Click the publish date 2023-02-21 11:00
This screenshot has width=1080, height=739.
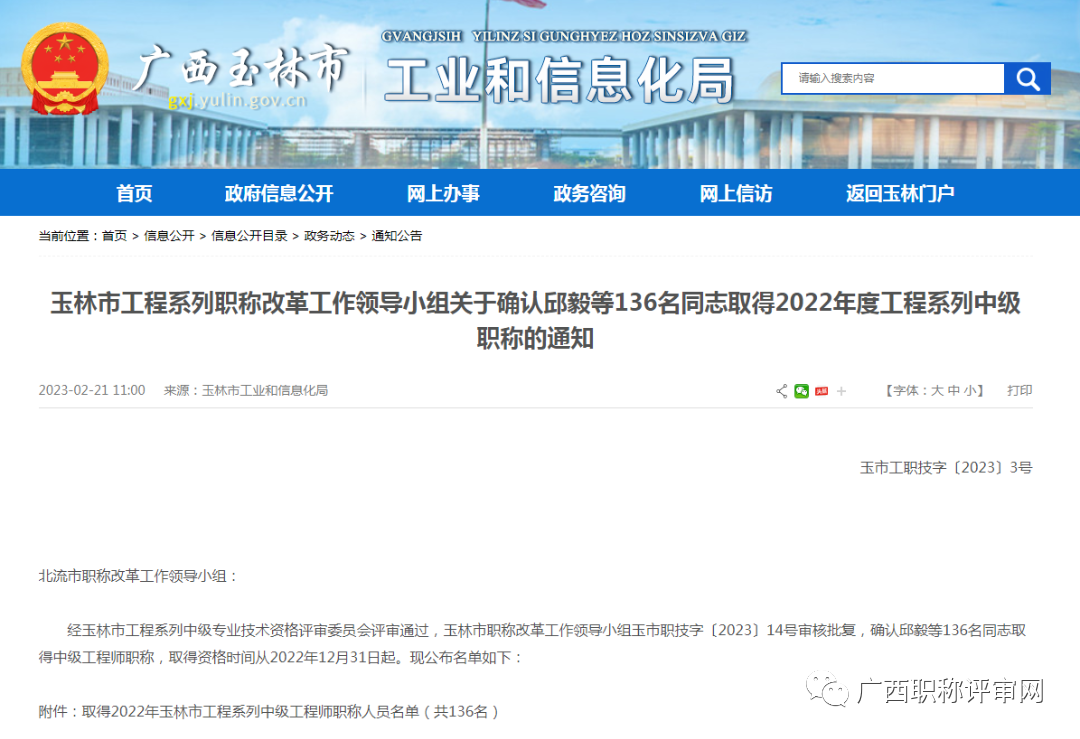click(x=92, y=391)
